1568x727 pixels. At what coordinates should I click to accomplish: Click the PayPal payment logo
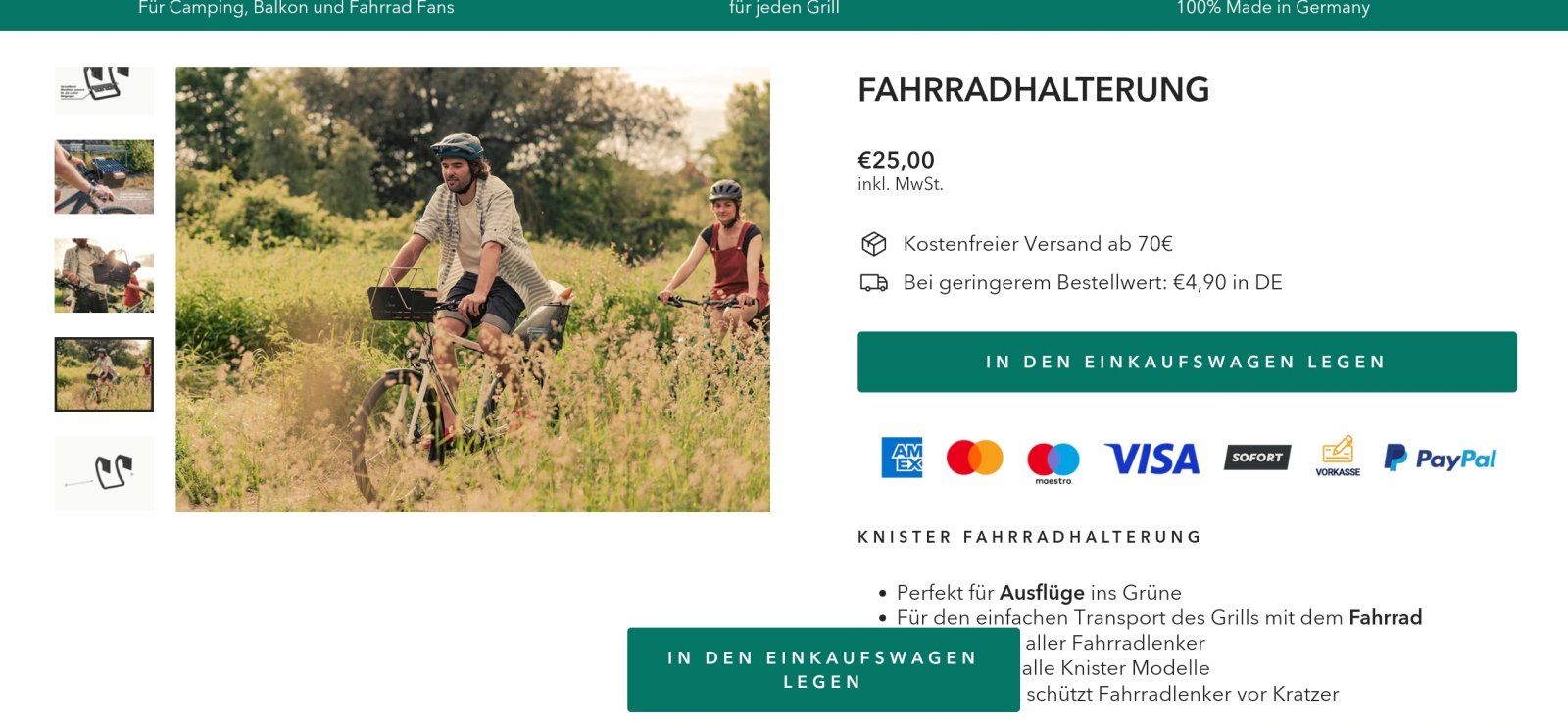point(1440,458)
